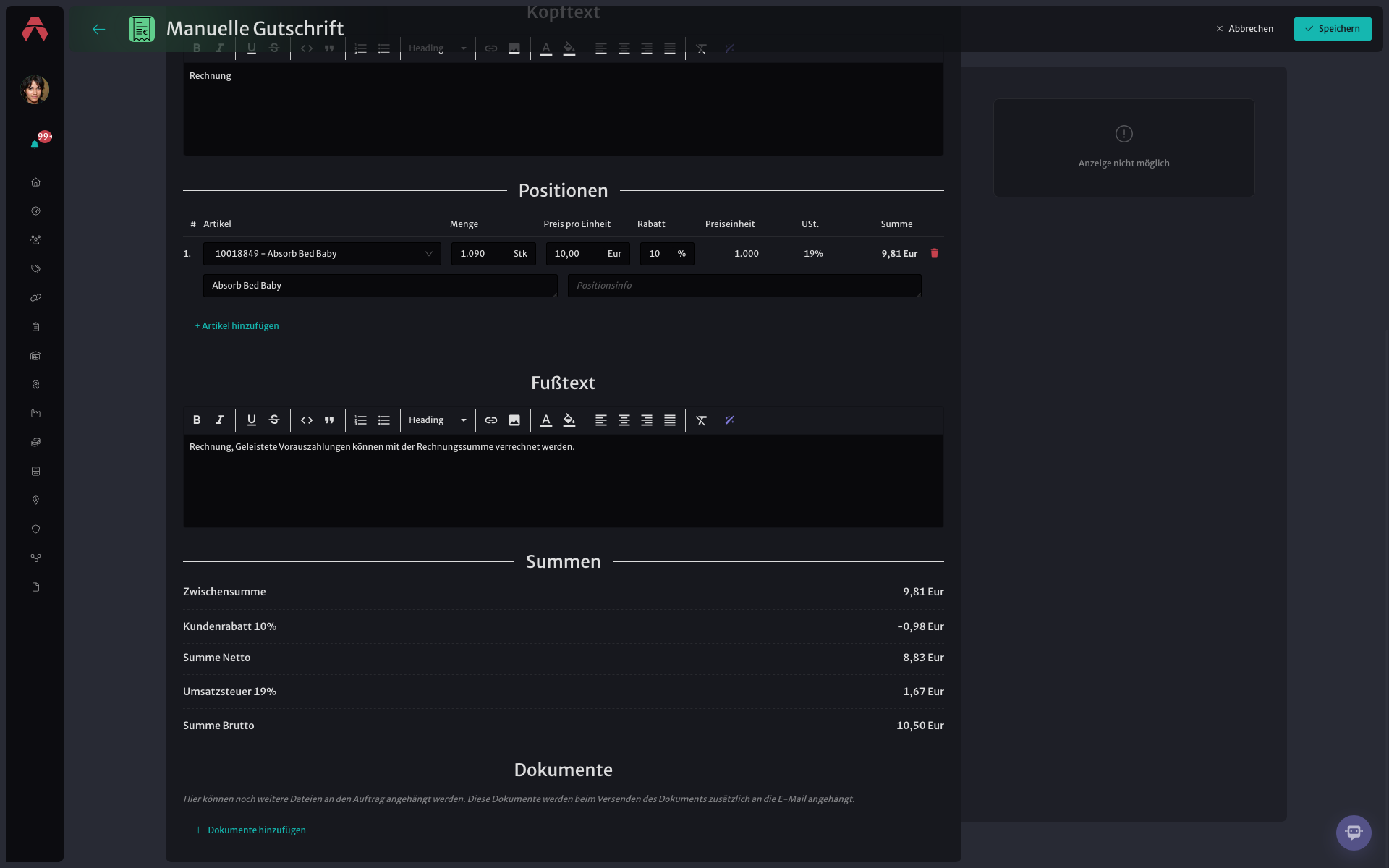Open the location pin icon in sidebar
Screen dimensions: 1389x868
point(35,501)
